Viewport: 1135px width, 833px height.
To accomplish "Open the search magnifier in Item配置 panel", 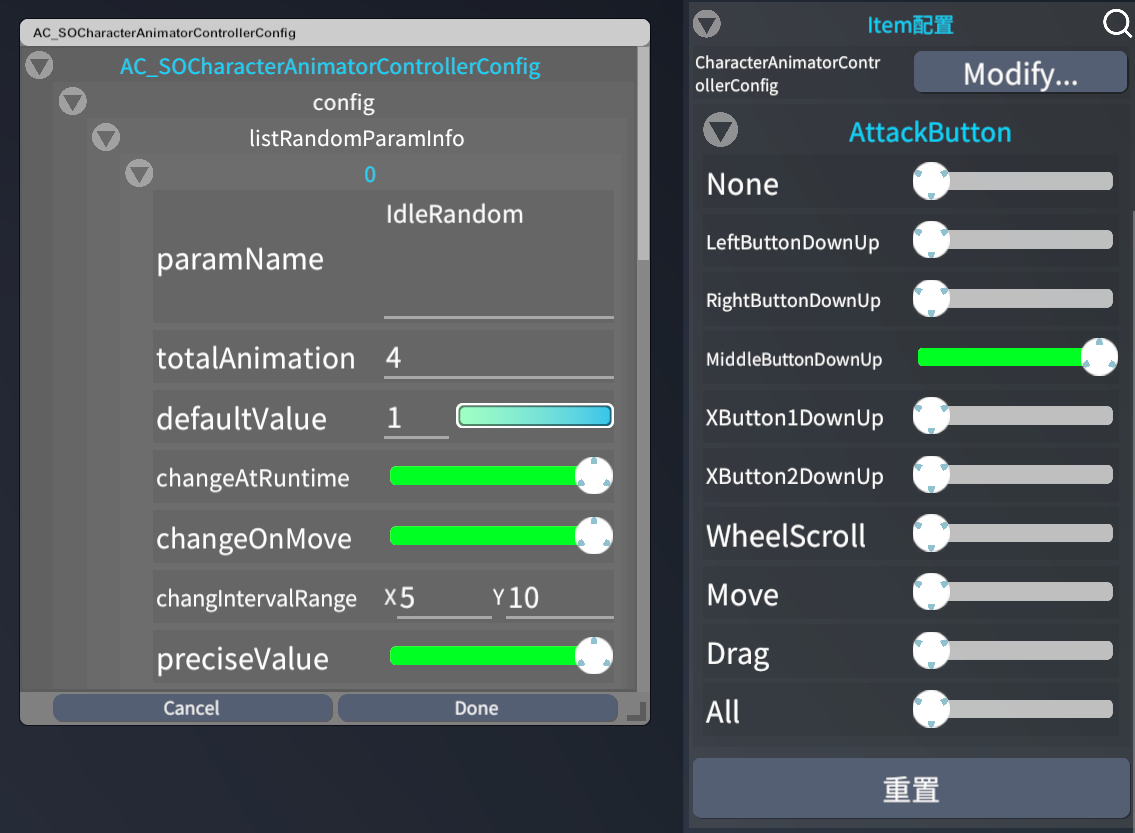I will click(1117, 24).
